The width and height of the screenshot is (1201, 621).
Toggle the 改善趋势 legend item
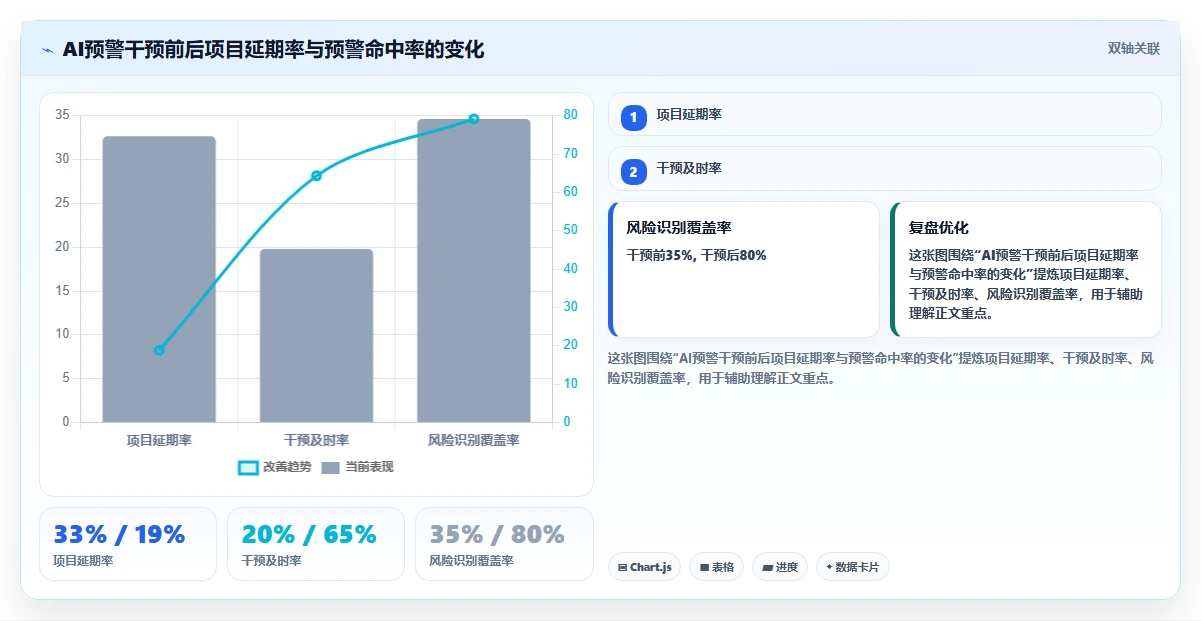[x=275, y=467]
